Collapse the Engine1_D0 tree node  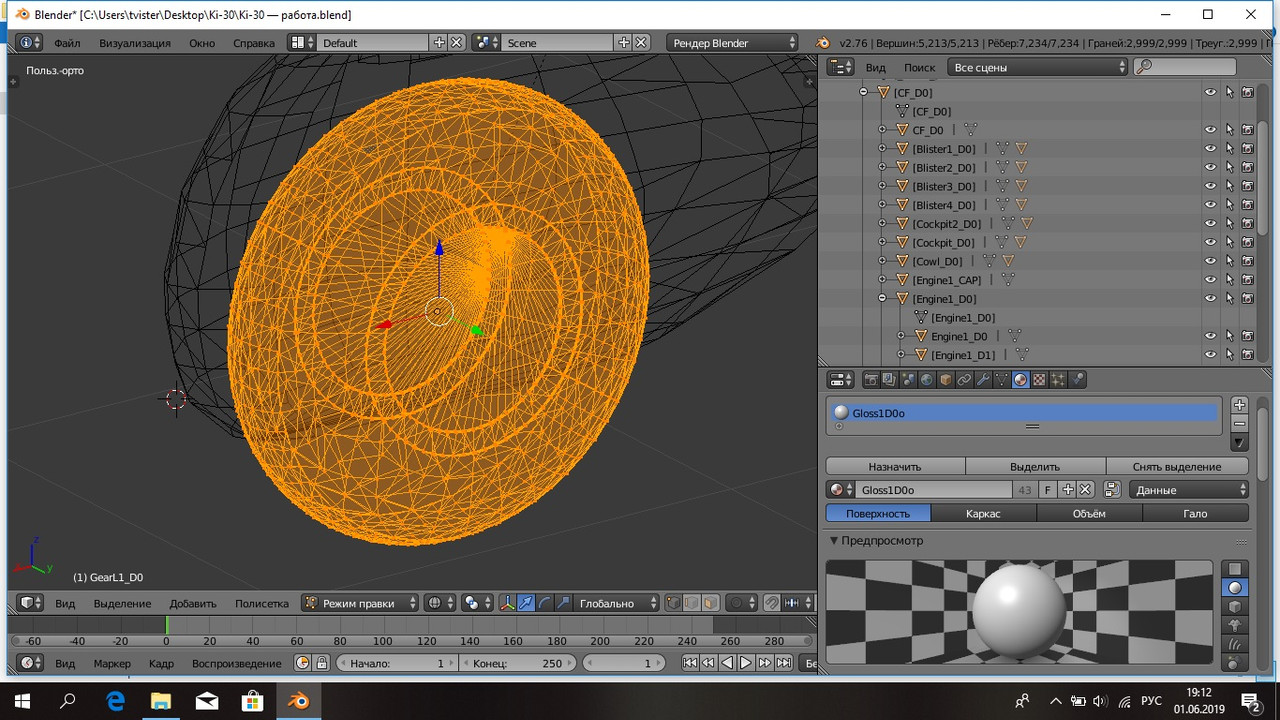coord(882,299)
